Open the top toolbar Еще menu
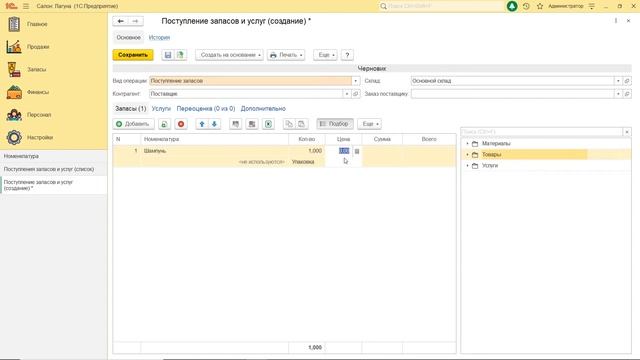This screenshot has height=360, width=640. 325,55
